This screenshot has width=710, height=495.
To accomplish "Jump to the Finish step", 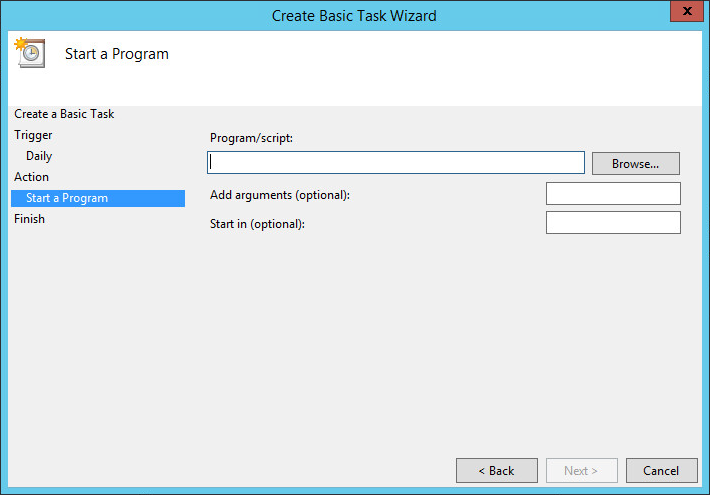I will pyautogui.click(x=30, y=219).
